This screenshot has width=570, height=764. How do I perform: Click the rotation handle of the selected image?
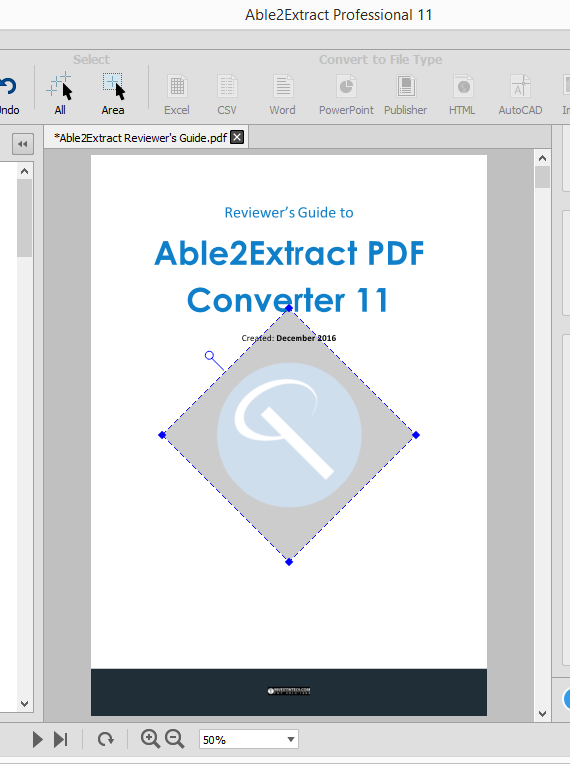tap(209, 356)
